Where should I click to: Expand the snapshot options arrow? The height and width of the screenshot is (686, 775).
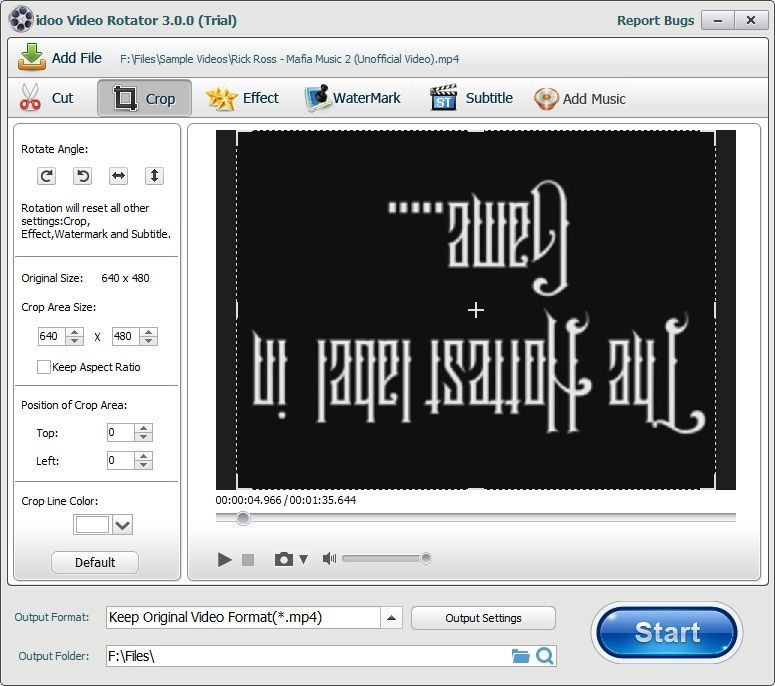pos(303,559)
